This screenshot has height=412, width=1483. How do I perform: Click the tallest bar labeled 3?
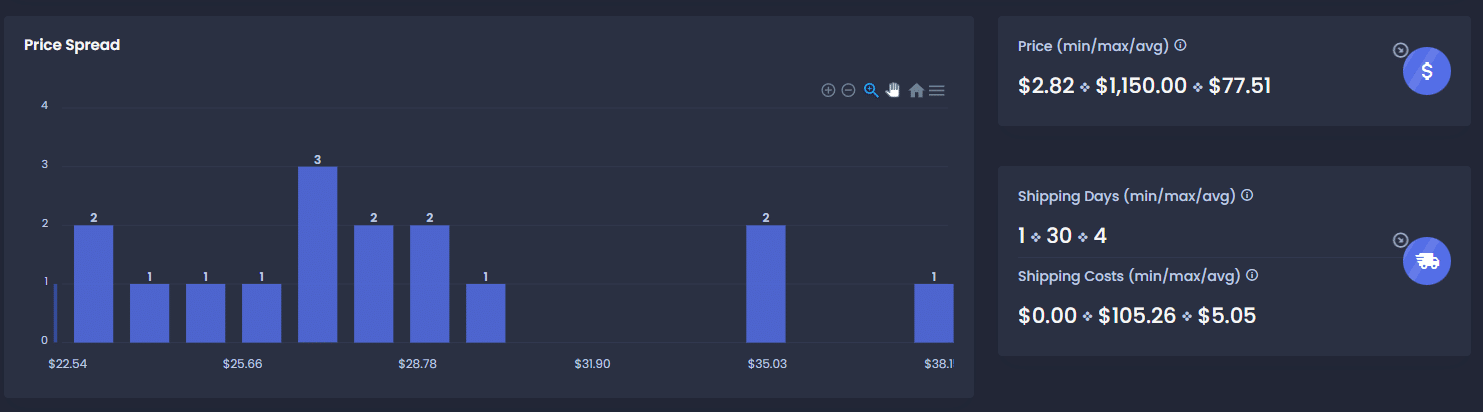pos(317,254)
